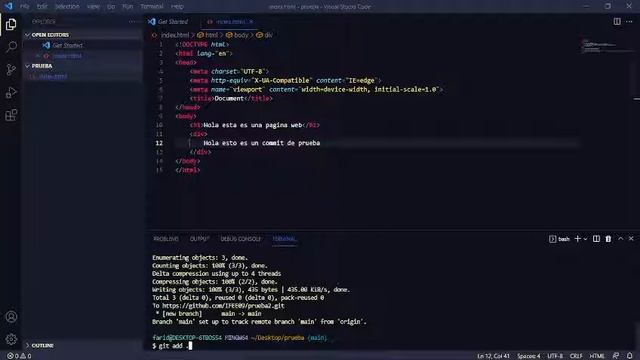Open the Go menu
640x360 pixels.
111,7
